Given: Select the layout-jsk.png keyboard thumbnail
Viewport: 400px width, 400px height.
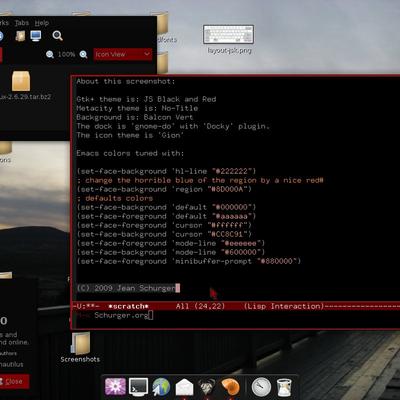Looking at the screenshot, I should pos(228,34).
